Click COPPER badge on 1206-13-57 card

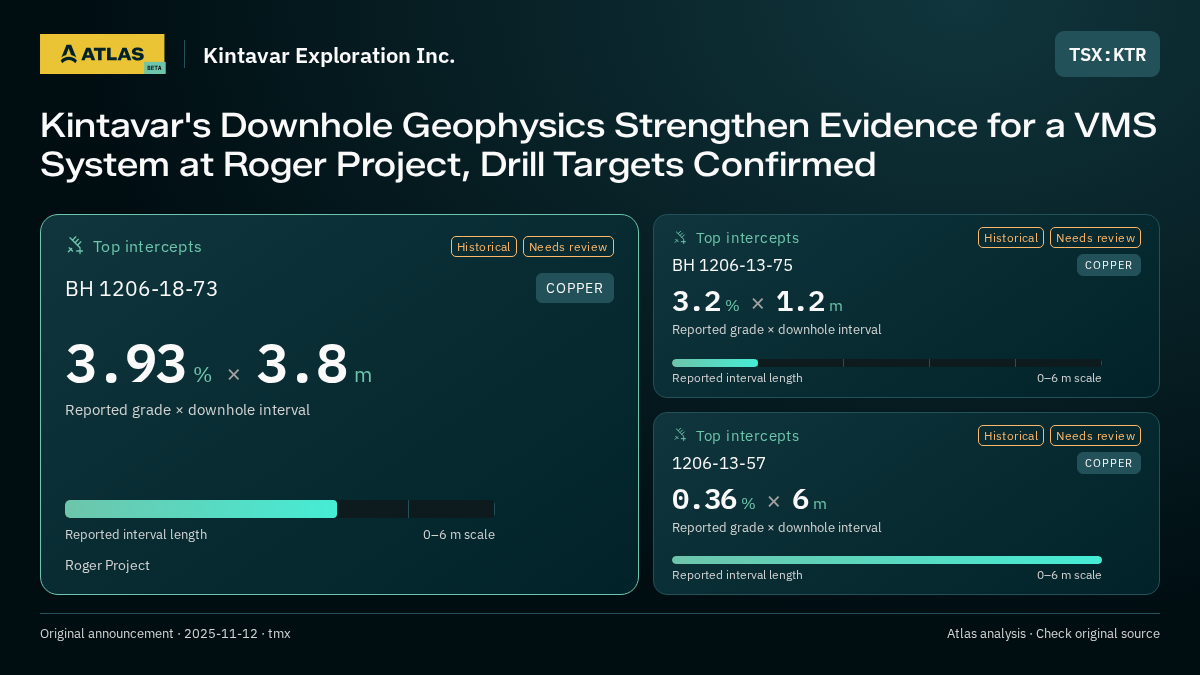(1109, 463)
